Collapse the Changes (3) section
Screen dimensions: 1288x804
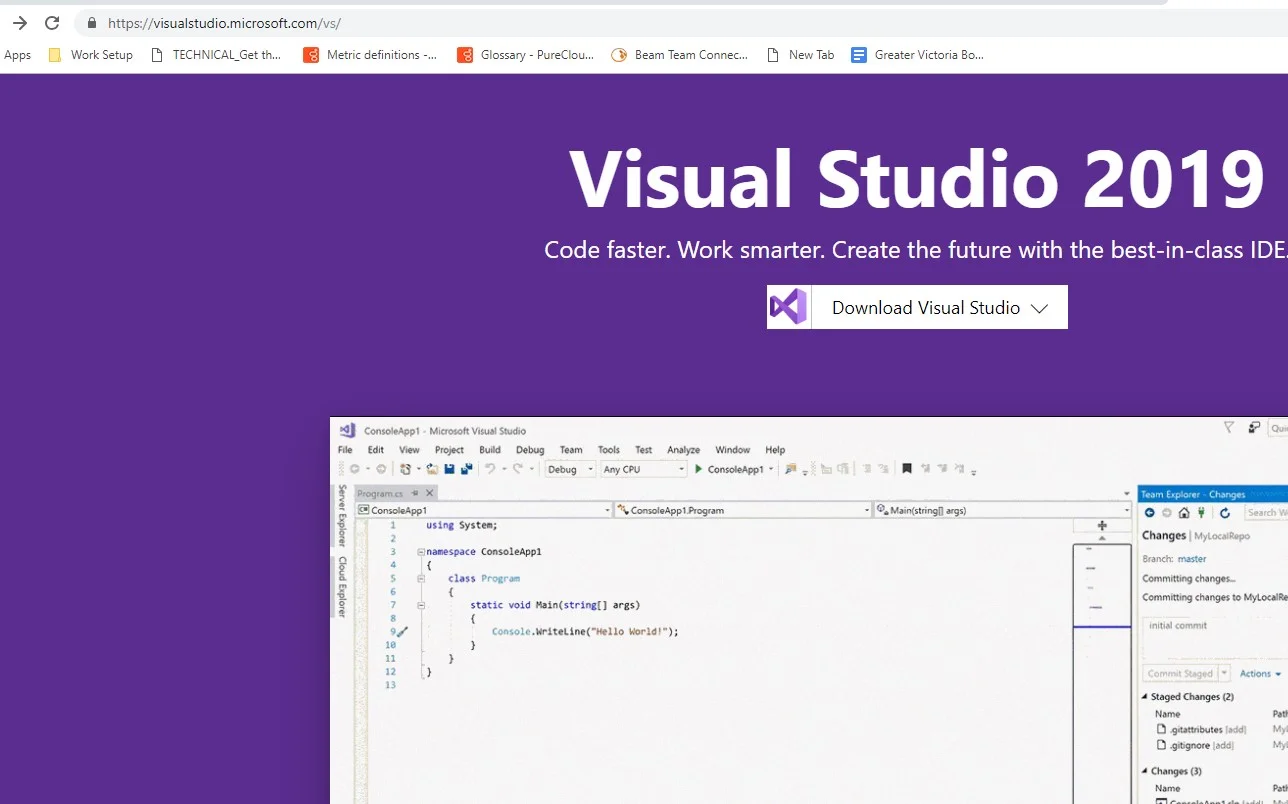(x=1145, y=771)
